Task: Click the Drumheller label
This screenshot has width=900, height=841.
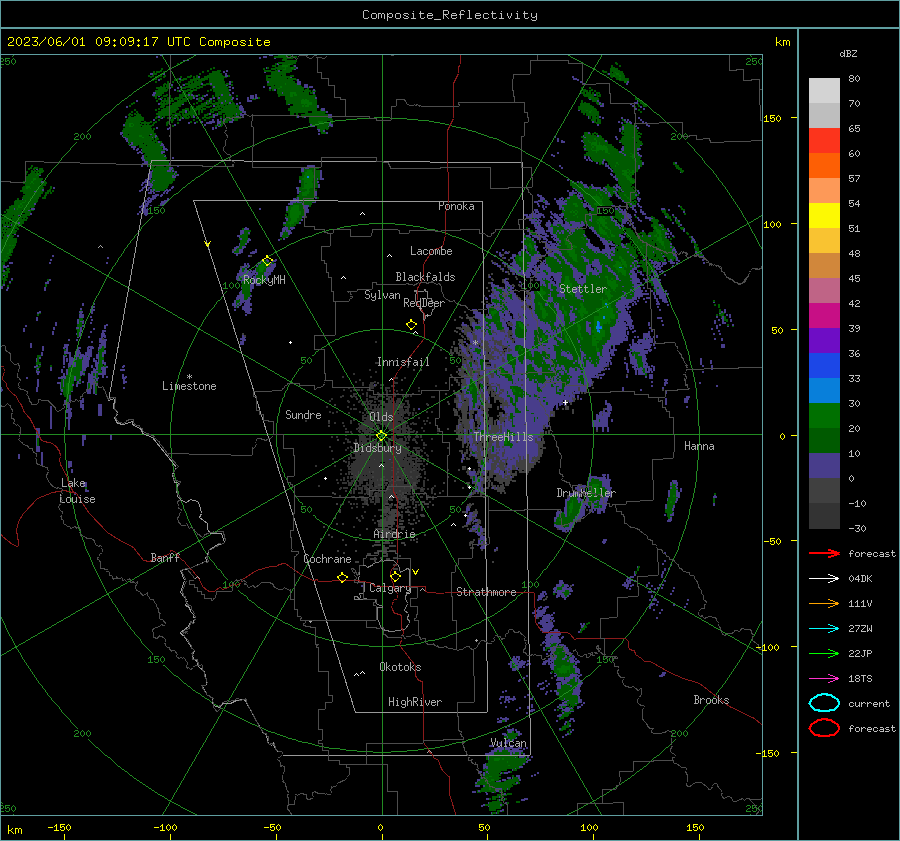Action: point(586,493)
